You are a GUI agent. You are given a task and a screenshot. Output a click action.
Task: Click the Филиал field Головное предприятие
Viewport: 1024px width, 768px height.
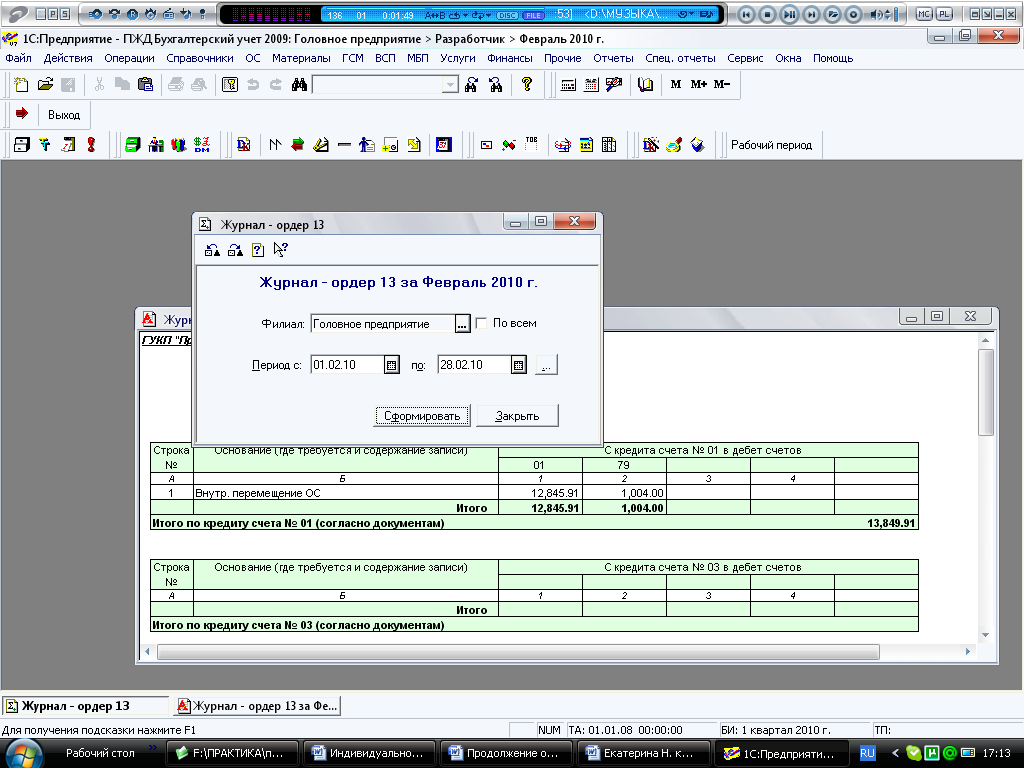click(x=383, y=324)
